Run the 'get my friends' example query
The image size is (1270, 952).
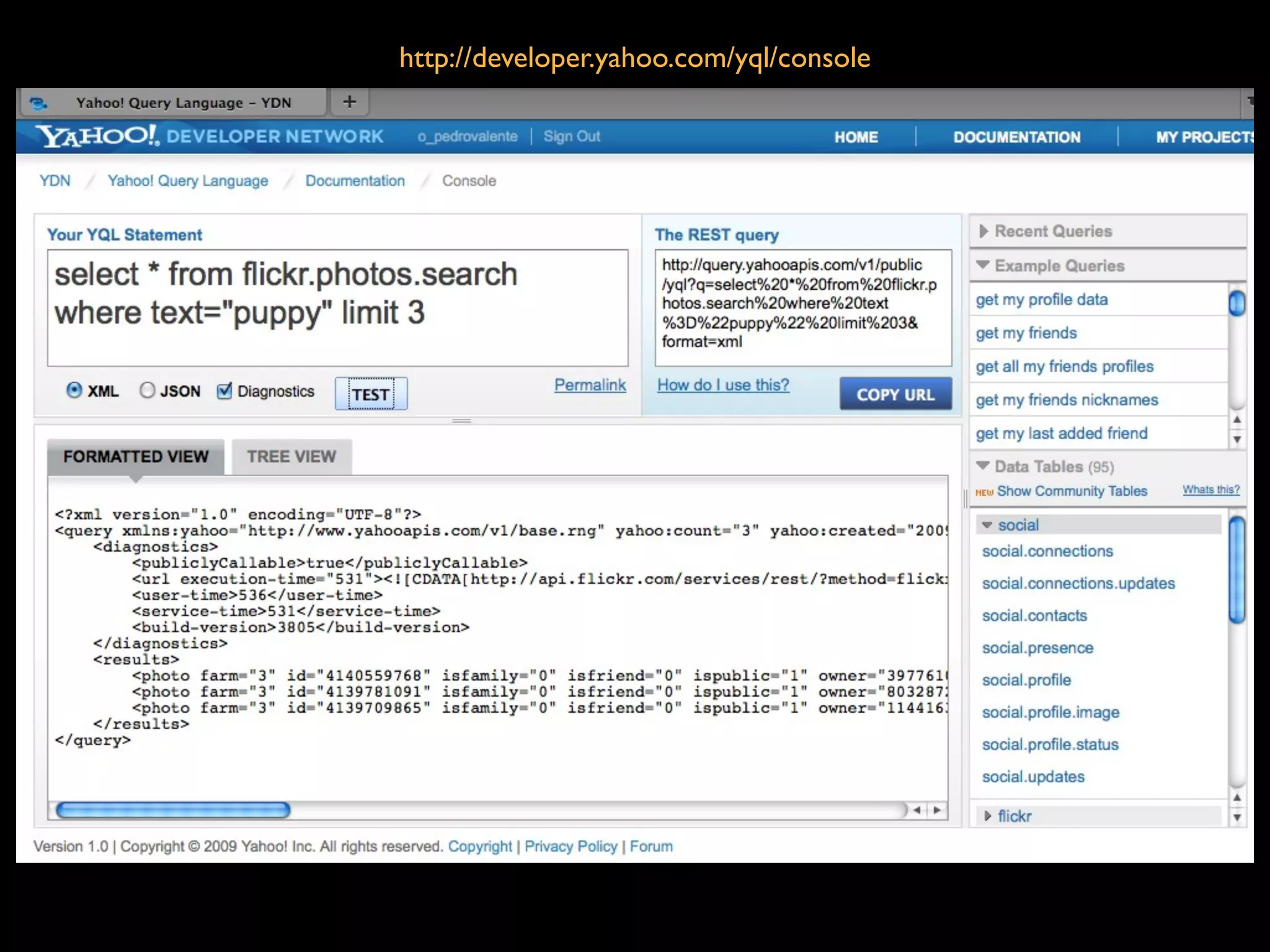pos(1026,333)
